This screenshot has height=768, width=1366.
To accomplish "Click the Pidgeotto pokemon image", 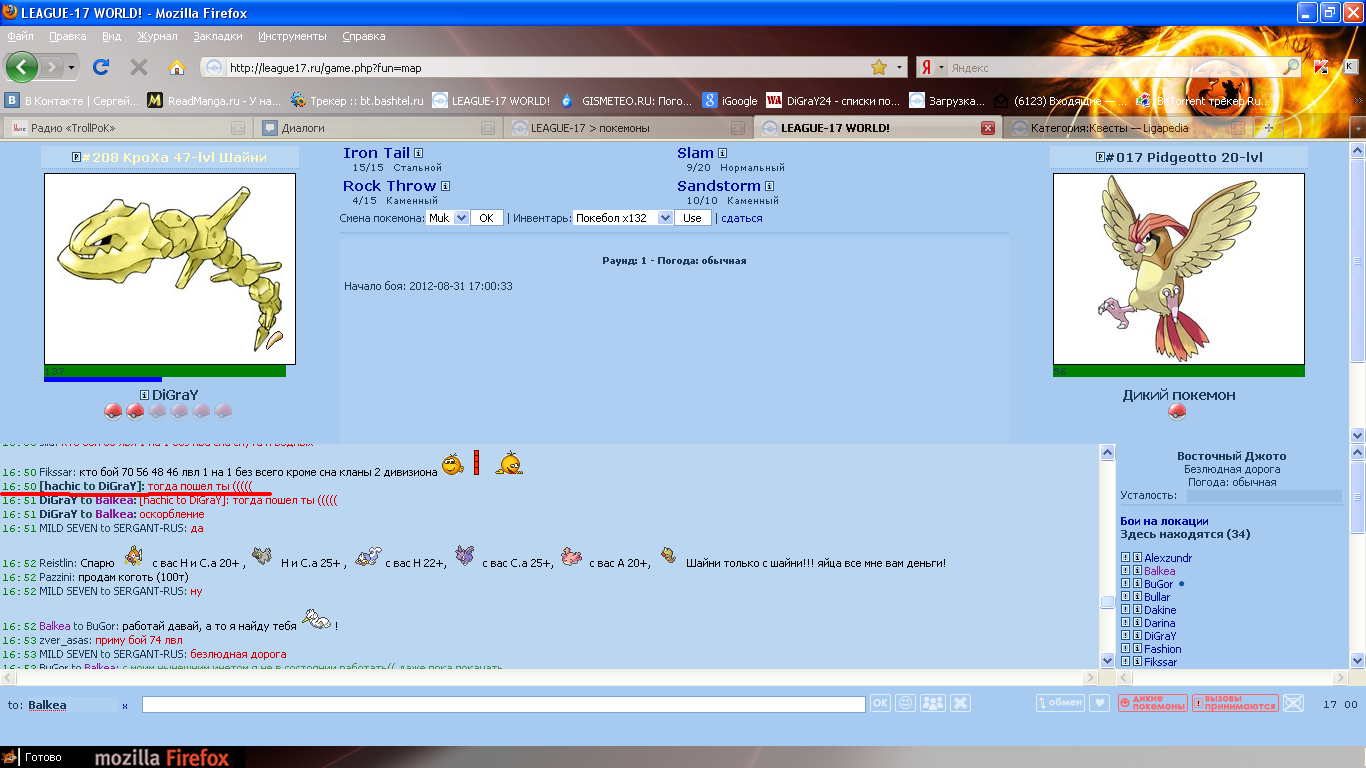I will click(1179, 269).
